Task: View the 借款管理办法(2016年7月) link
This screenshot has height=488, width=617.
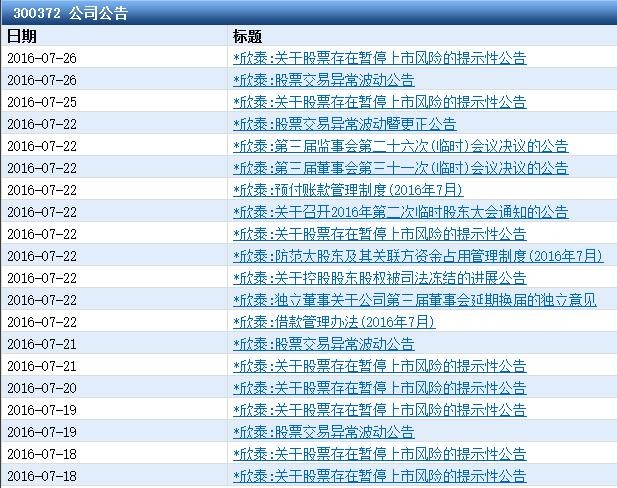Action: coord(334,322)
